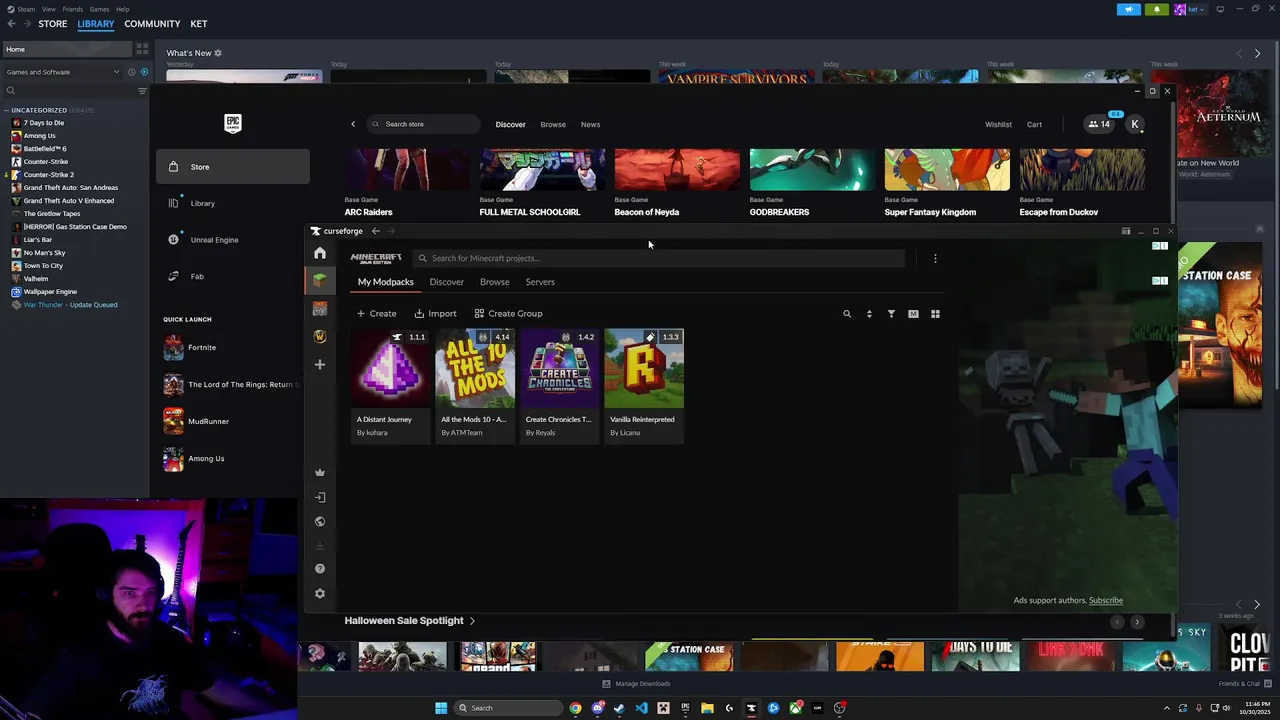The width and height of the screenshot is (1280, 720).
Task: Open Fab in Epic sidebar
Action: point(233,276)
